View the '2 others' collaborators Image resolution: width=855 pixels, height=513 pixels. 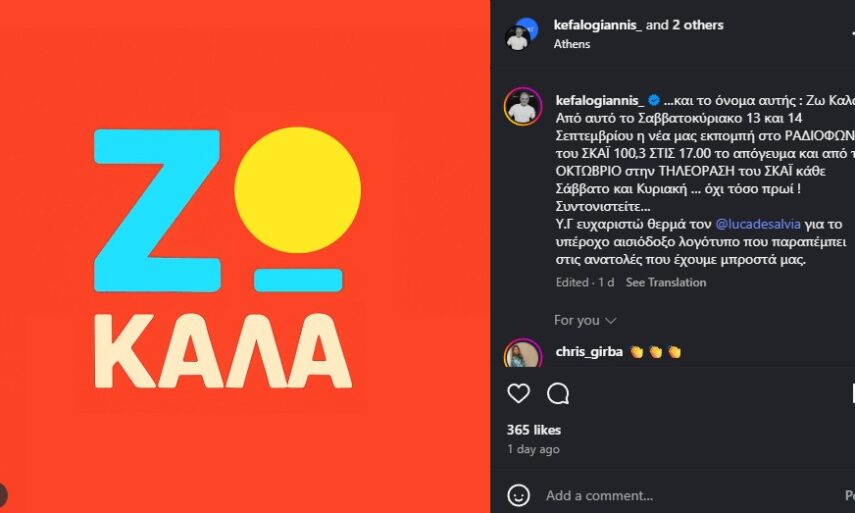(x=698, y=25)
